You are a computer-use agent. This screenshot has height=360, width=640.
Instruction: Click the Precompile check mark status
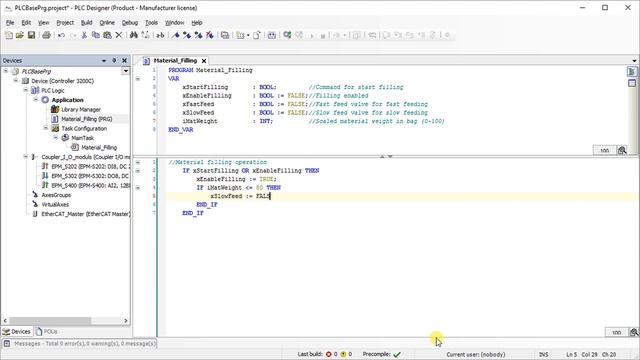point(397,354)
